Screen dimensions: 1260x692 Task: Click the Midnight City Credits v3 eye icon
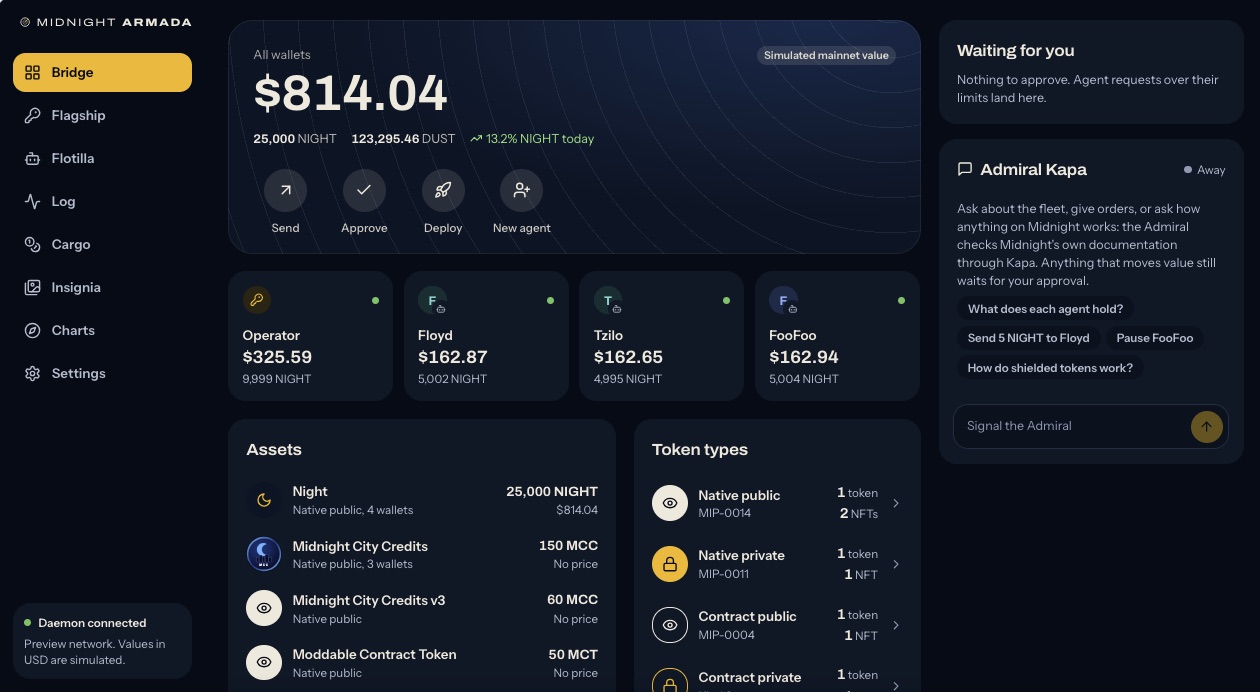pyautogui.click(x=264, y=608)
